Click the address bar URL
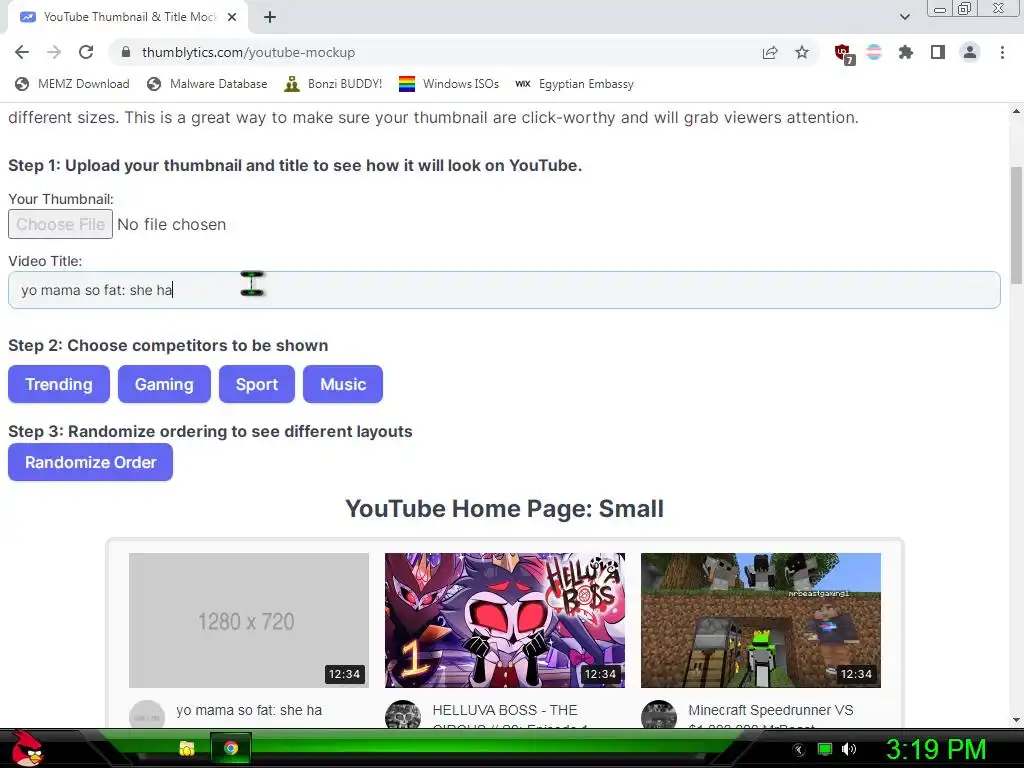 248,52
